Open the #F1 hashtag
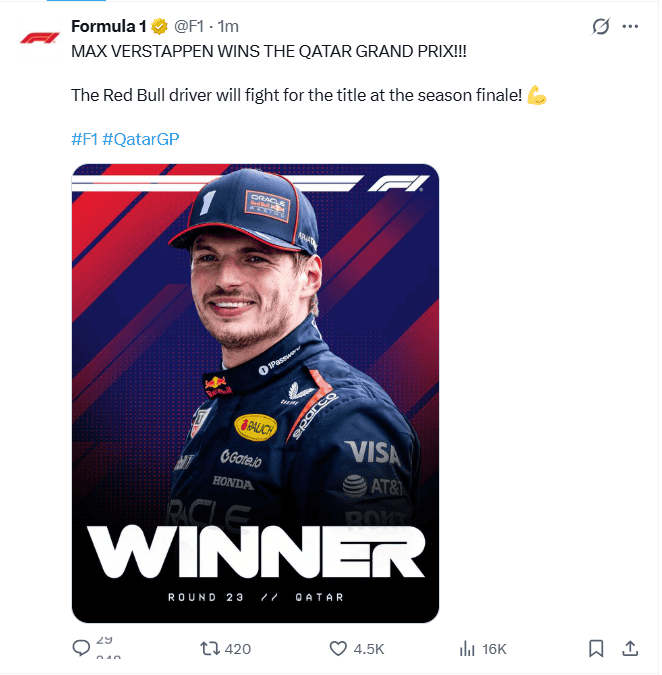 point(84,139)
